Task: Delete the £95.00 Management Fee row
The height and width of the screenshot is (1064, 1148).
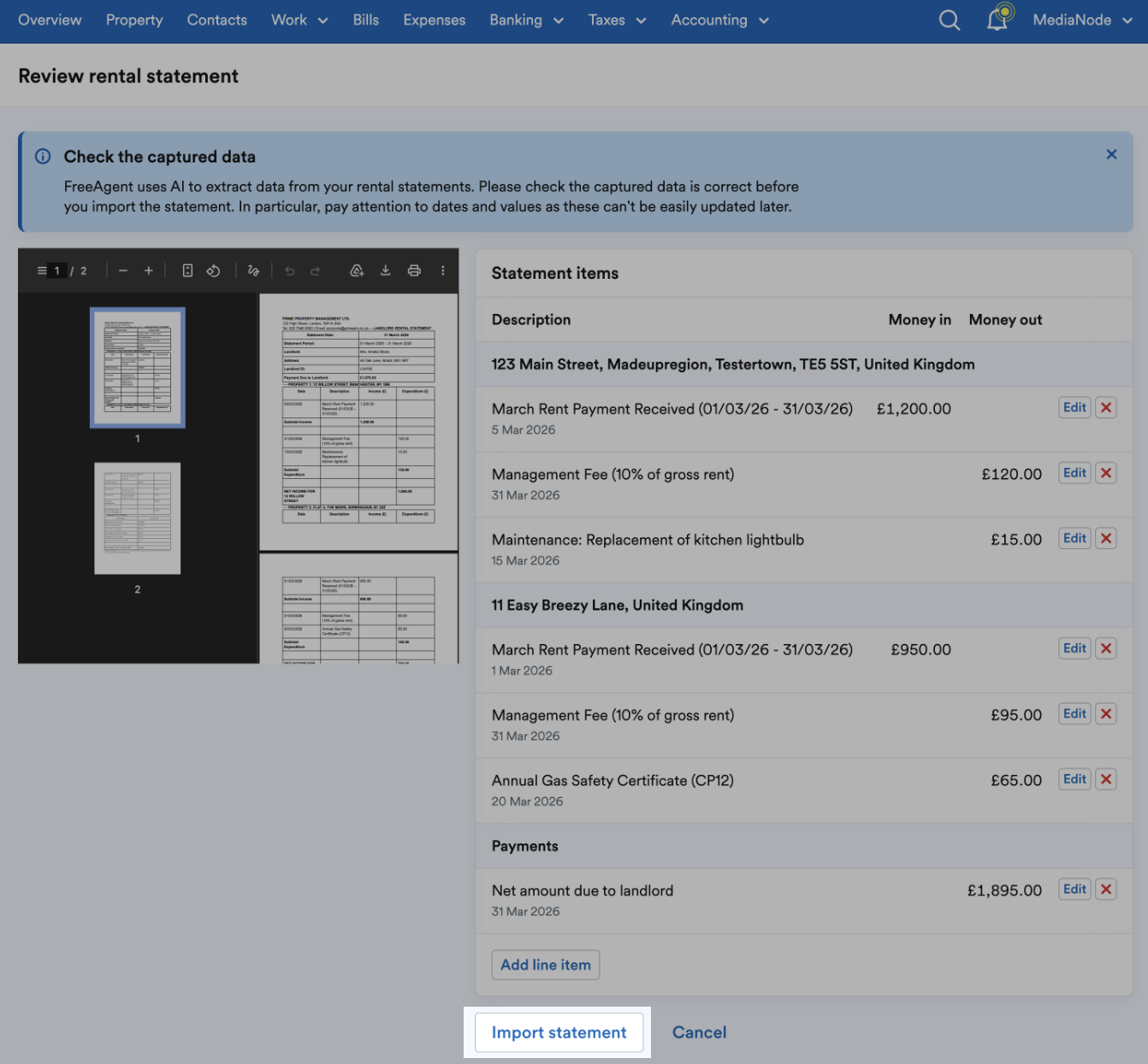Action: (1106, 714)
